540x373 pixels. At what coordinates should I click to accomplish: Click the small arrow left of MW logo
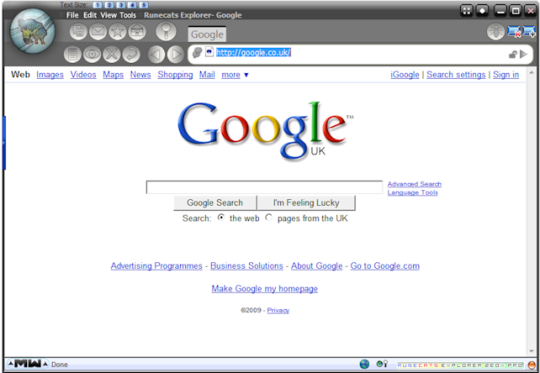coord(11,364)
